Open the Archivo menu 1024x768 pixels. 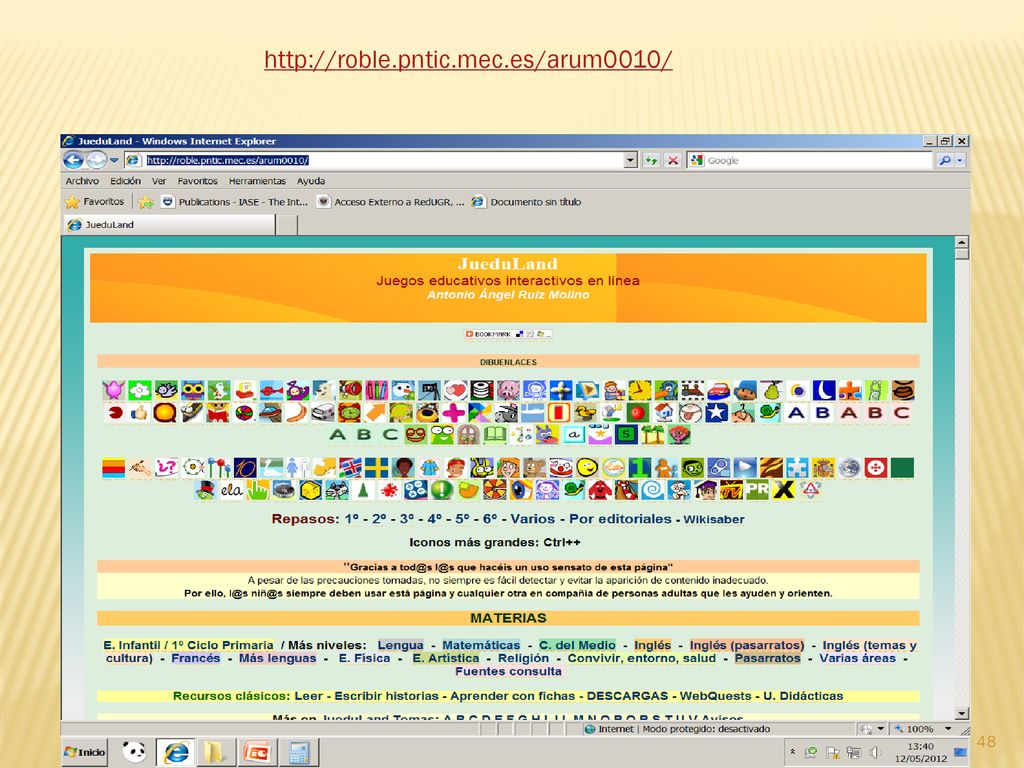pyautogui.click(x=82, y=181)
